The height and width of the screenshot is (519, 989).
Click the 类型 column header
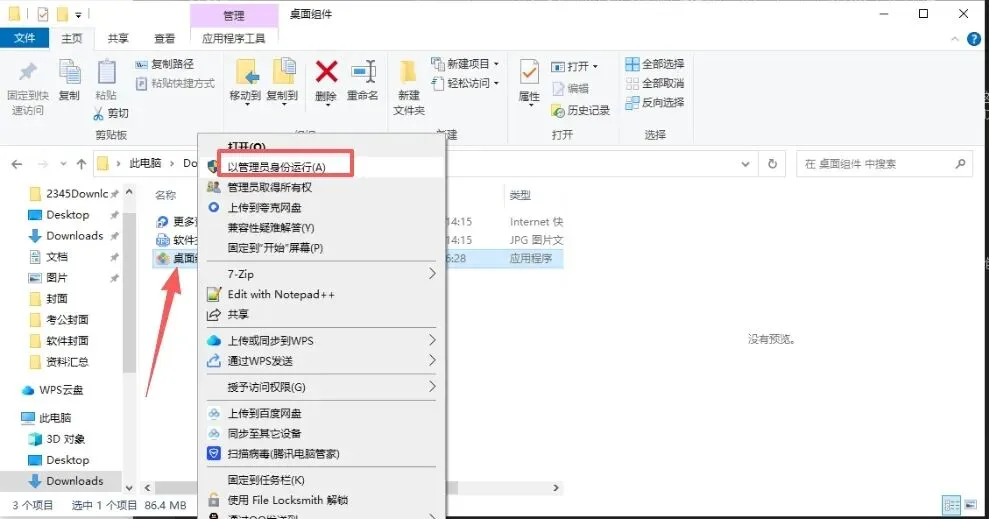coord(521,195)
